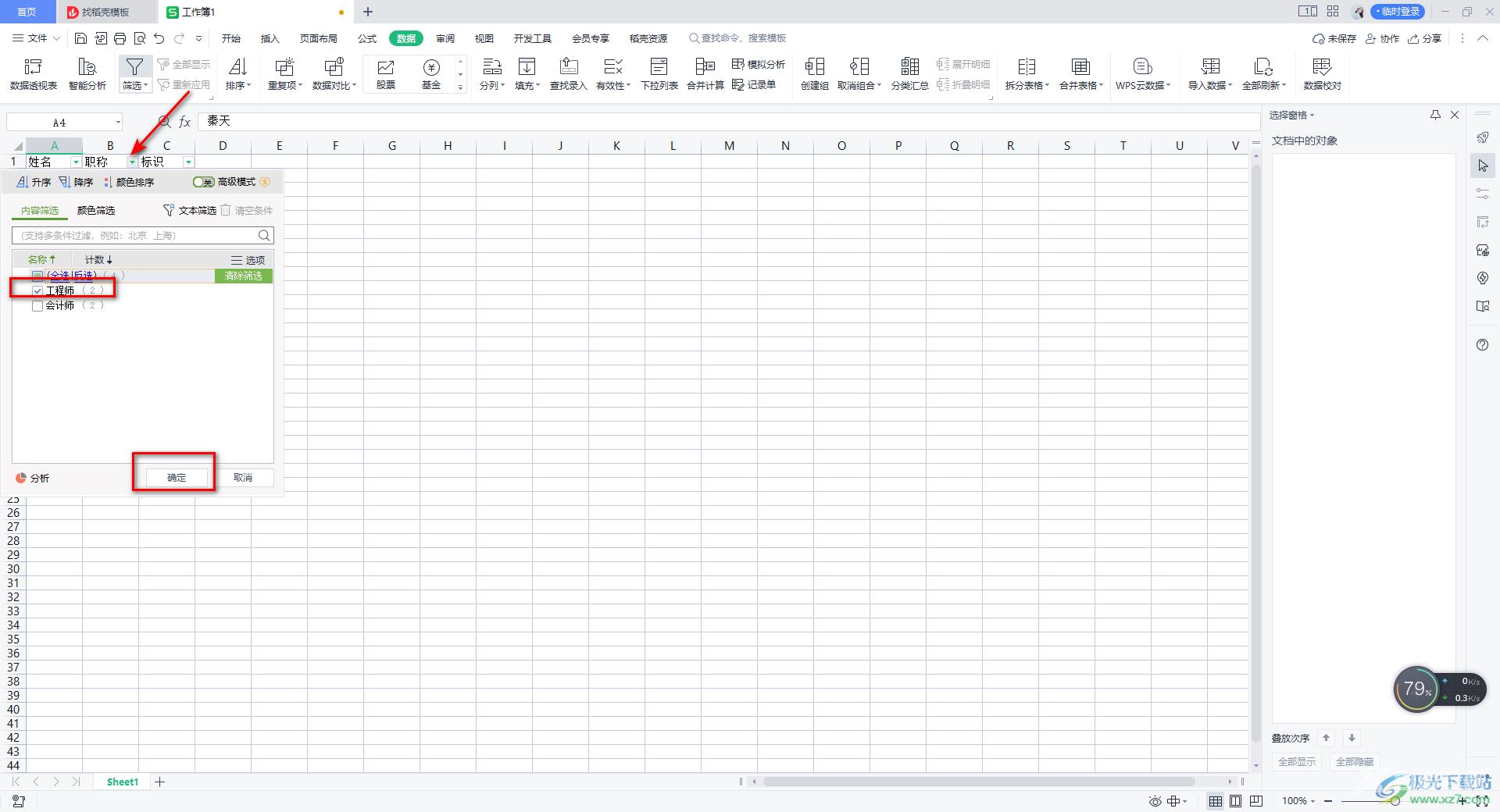Open 智能分析 smart analysis
The image size is (1500, 812).
pyautogui.click(x=87, y=74)
